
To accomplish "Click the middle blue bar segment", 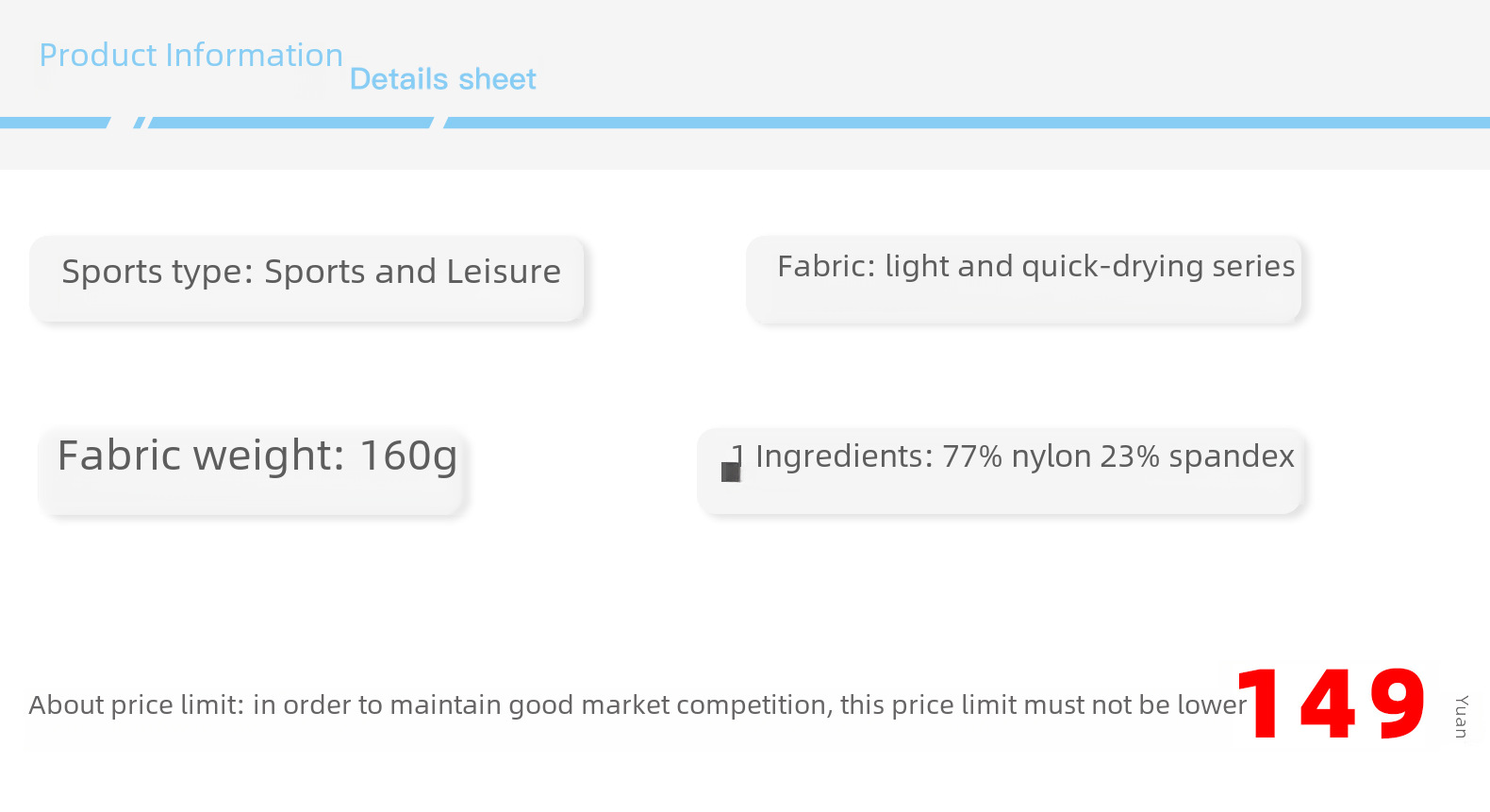I will 289,123.
